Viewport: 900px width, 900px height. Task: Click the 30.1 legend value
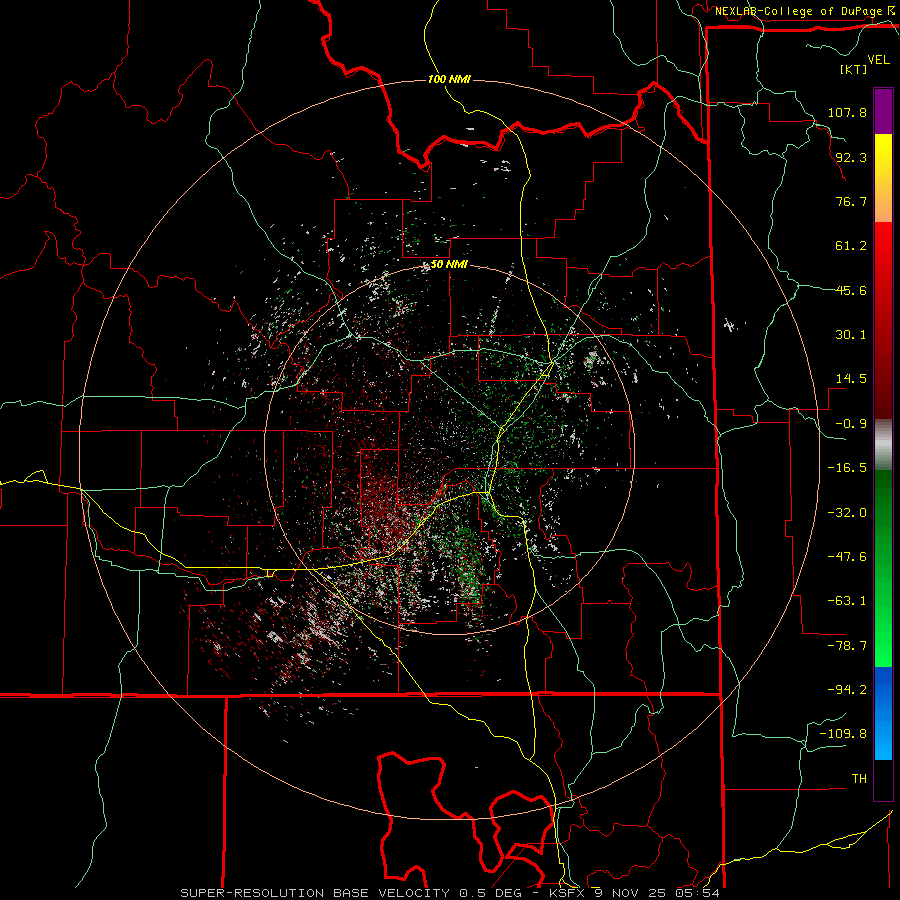pyautogui.click(x=851, y=335)
